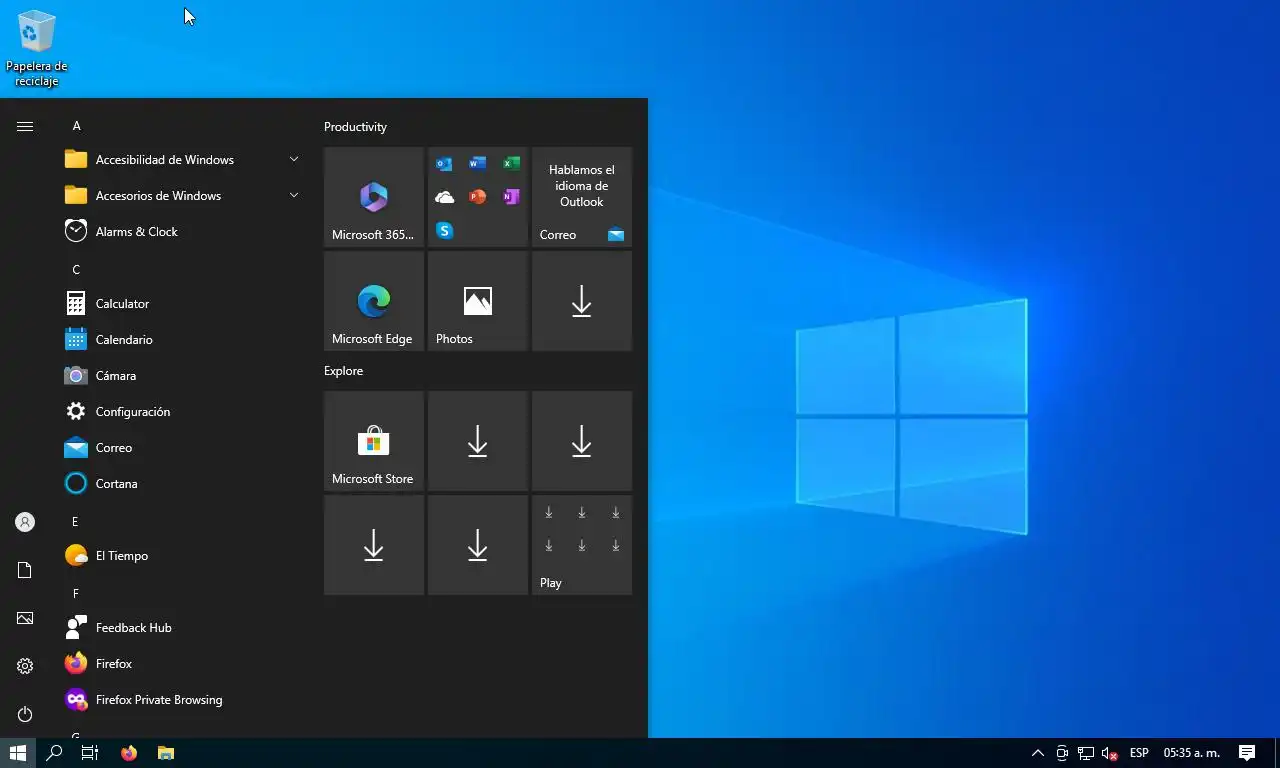
Task: Open the Action Center notifications icon
Action: point(1247,753)
